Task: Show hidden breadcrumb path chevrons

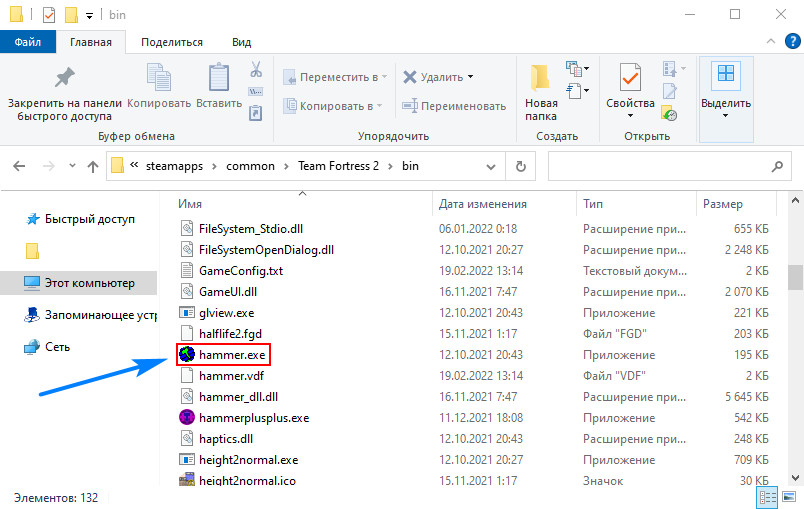Action: (134, 165)
